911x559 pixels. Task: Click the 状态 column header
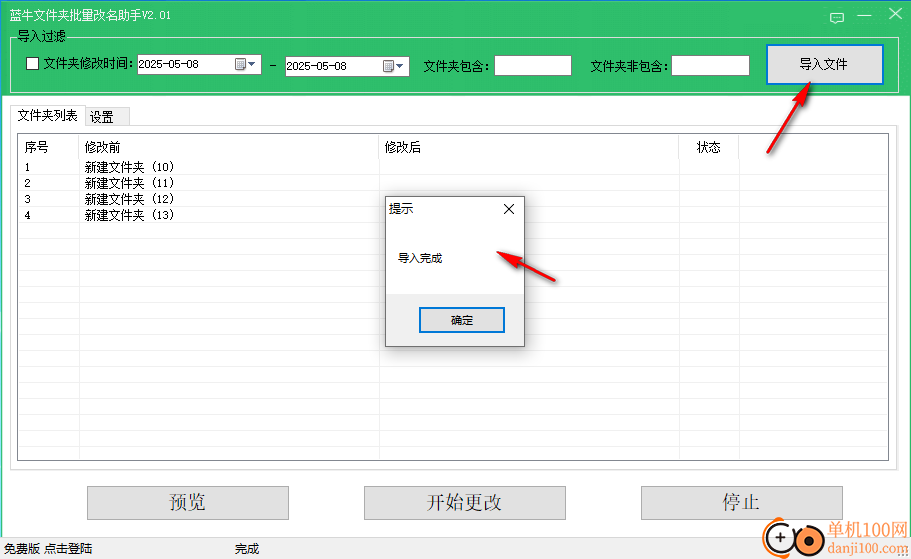pyautogui.click(x=708, y=147)
